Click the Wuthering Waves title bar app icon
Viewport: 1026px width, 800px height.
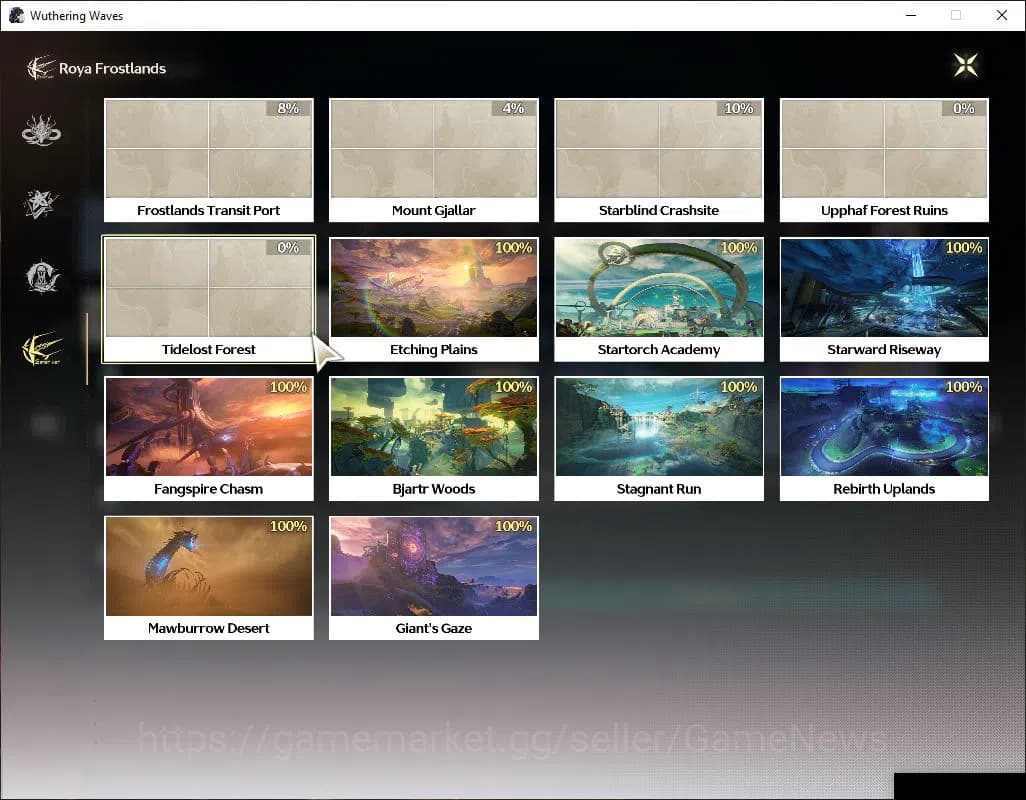pyautogui.click(x=16, y=15)
